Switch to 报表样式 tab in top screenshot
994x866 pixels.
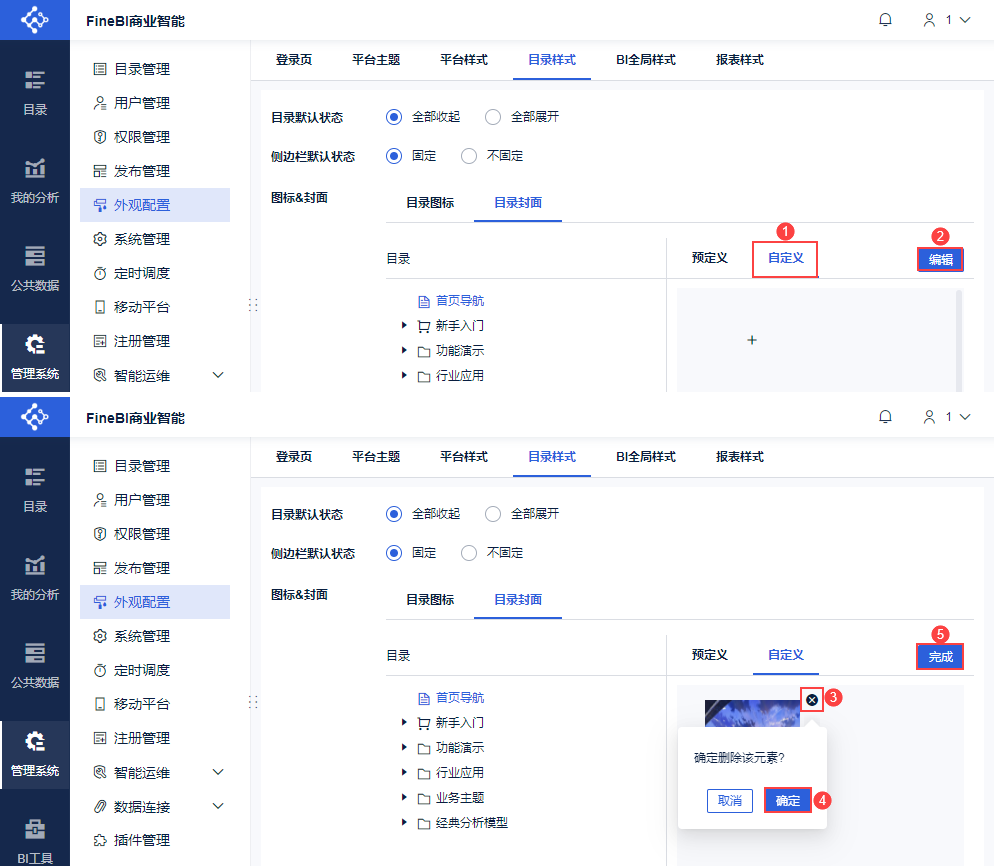click(739, 60)
